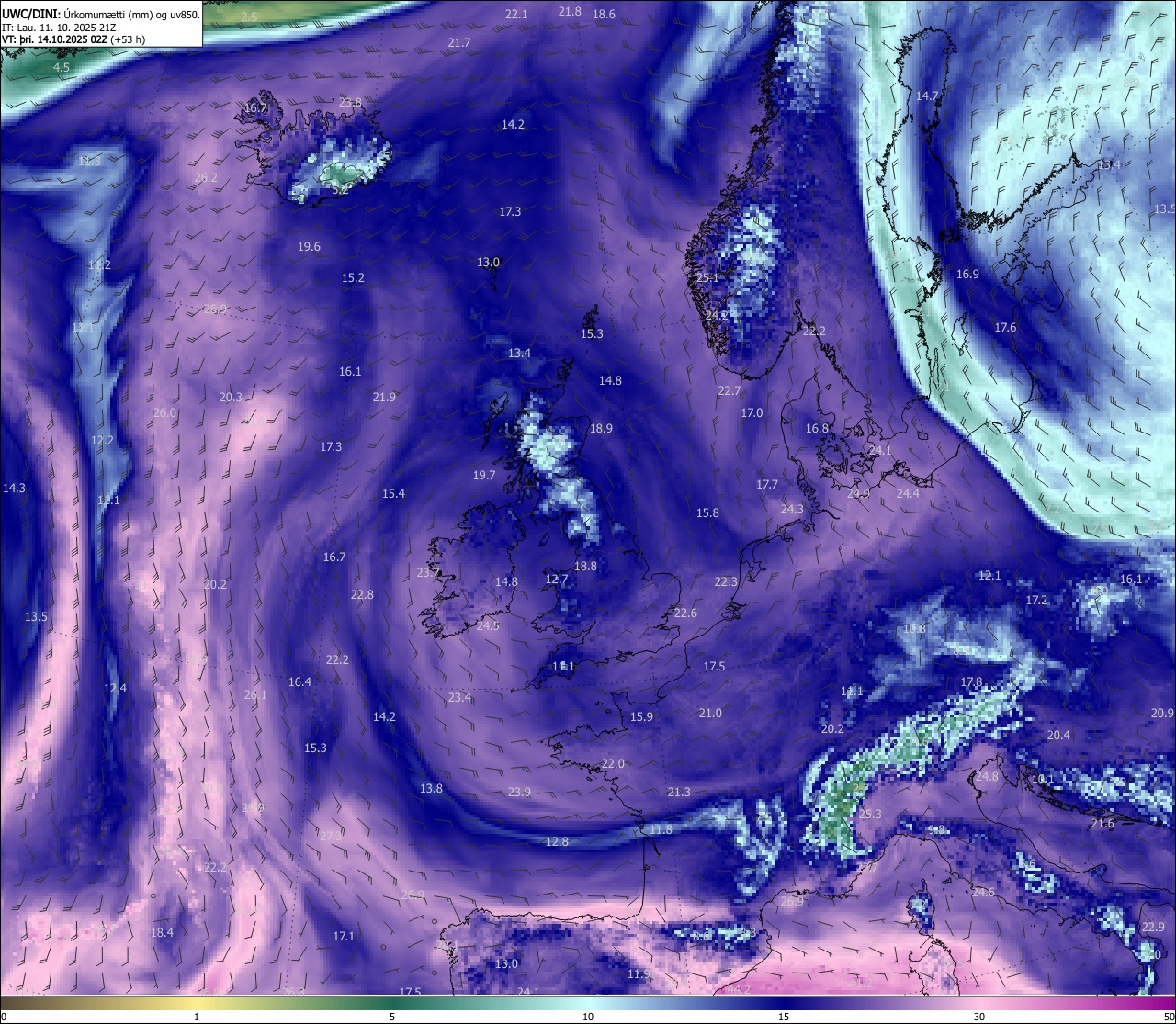Click the 24.5 value over southern Ireland
Image resolution: width=1176 pixels, height=1024 pixels.
(x=488, y=625)
